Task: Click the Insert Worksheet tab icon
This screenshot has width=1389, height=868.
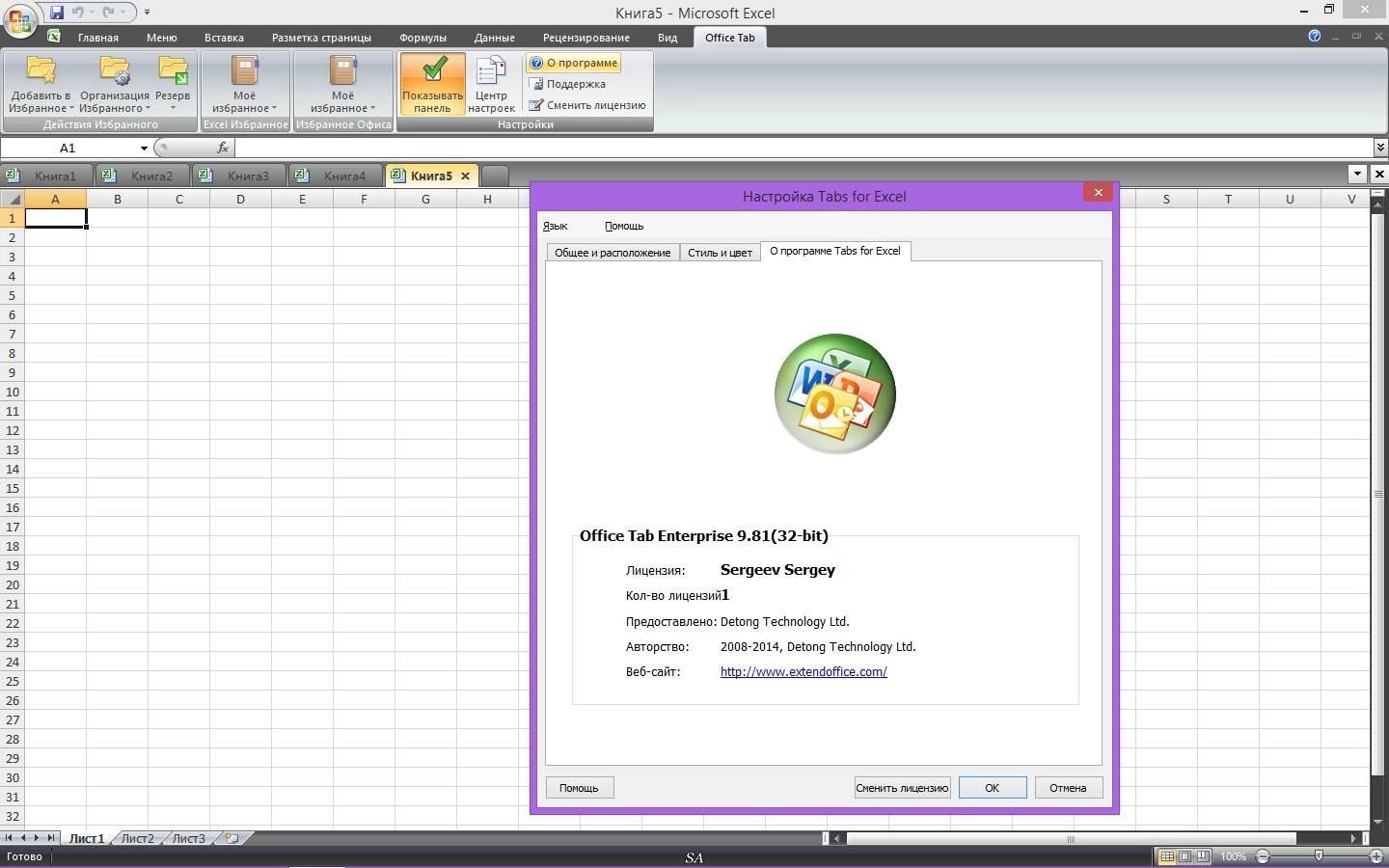Action: pyautogui.click(x=231, y=838)
